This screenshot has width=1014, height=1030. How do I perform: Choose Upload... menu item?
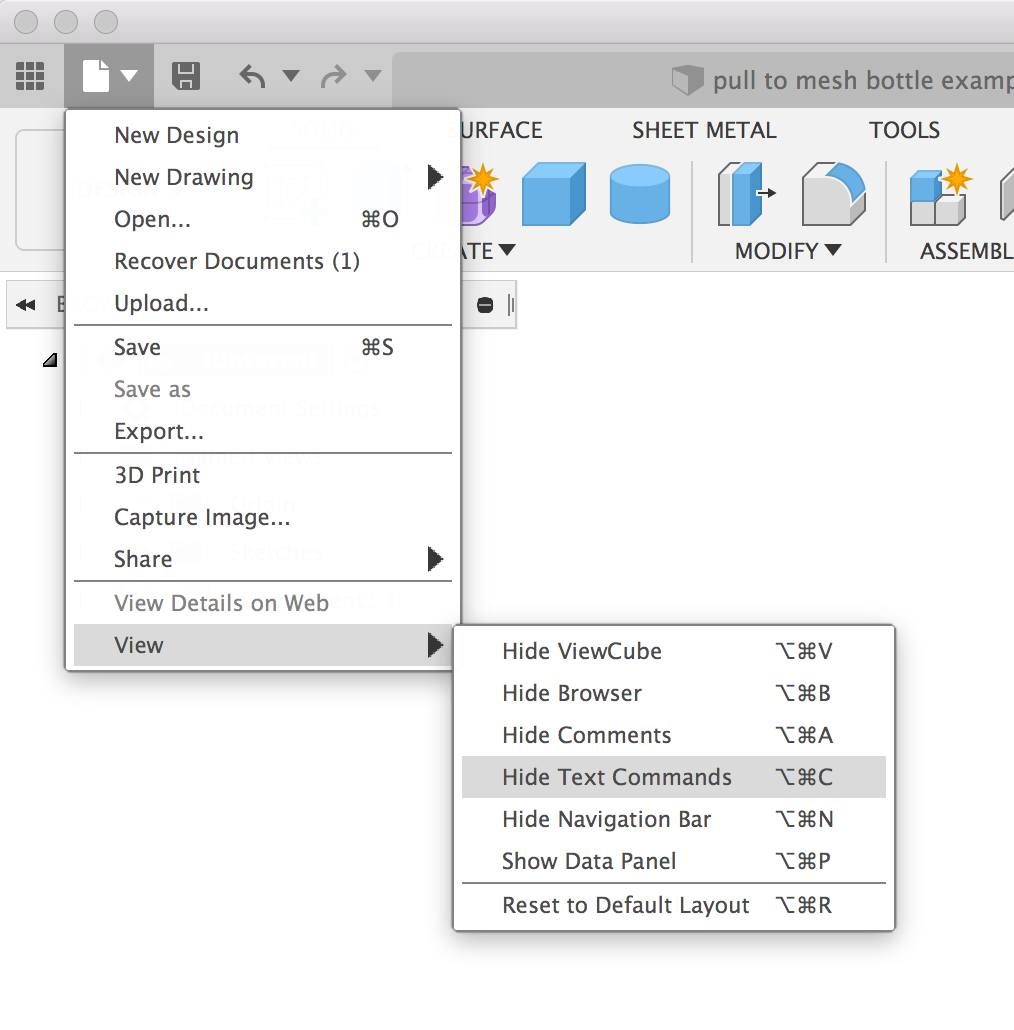[x=263, y=303]
